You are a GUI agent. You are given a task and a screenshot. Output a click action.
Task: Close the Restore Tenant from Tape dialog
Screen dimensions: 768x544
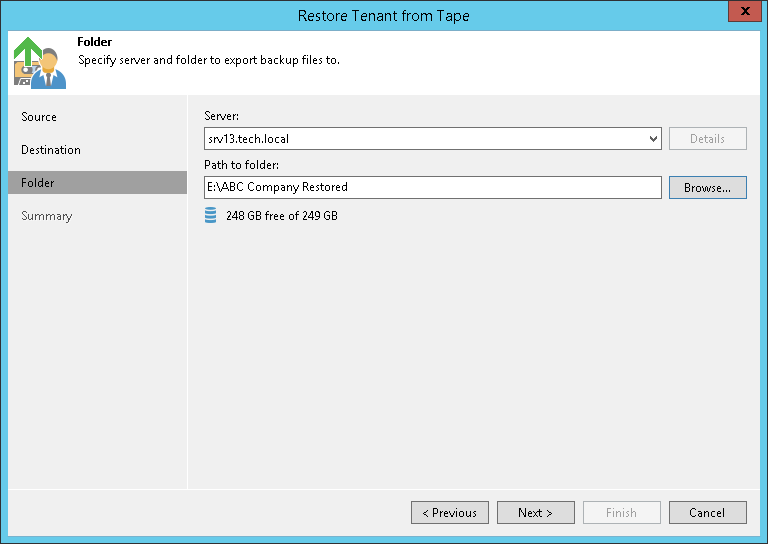click(x=741, y=14)
